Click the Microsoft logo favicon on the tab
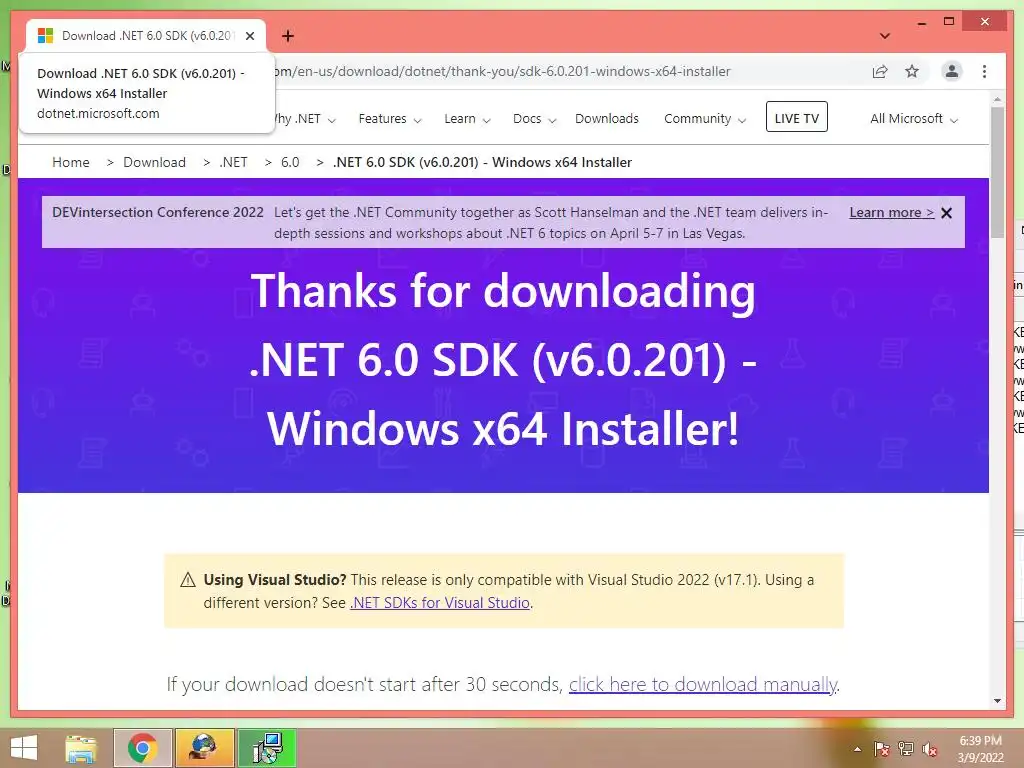 coord(45,36)
